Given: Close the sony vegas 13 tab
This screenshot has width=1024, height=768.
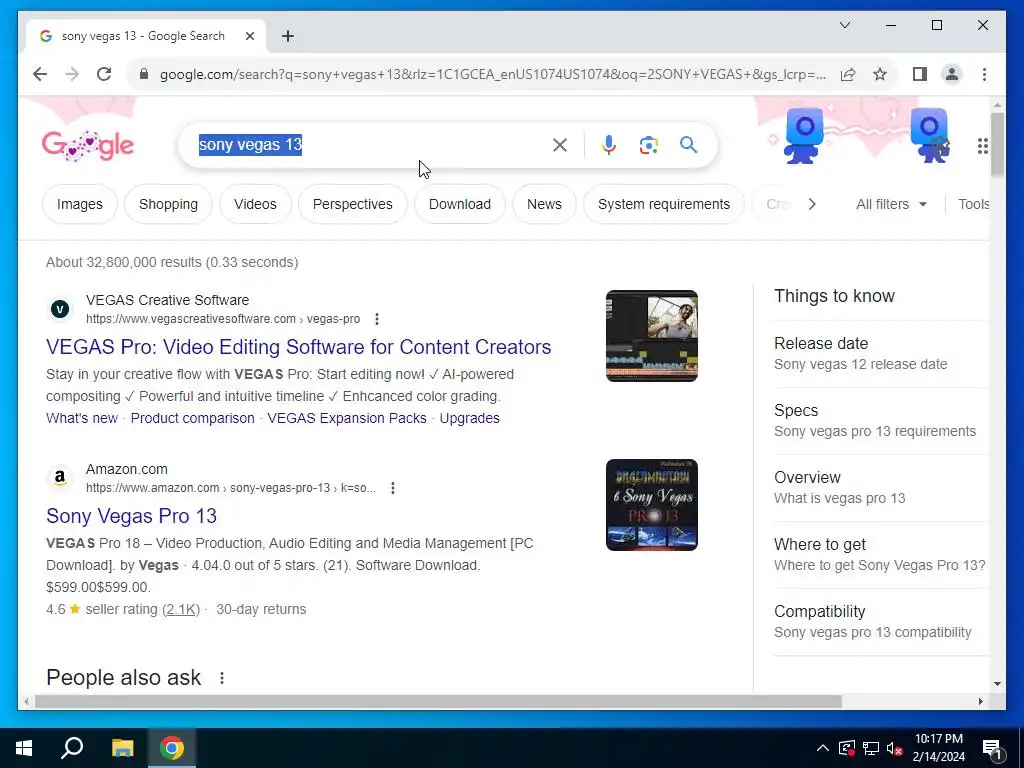Looking at the screenshot, I should 249,36.
